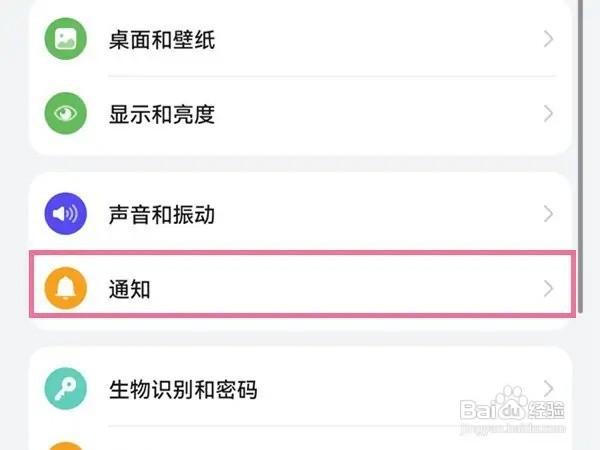Choose the 生物识别和密码 text entry
The height and width of the screenshot is (450, 600).
coord(183,388)
